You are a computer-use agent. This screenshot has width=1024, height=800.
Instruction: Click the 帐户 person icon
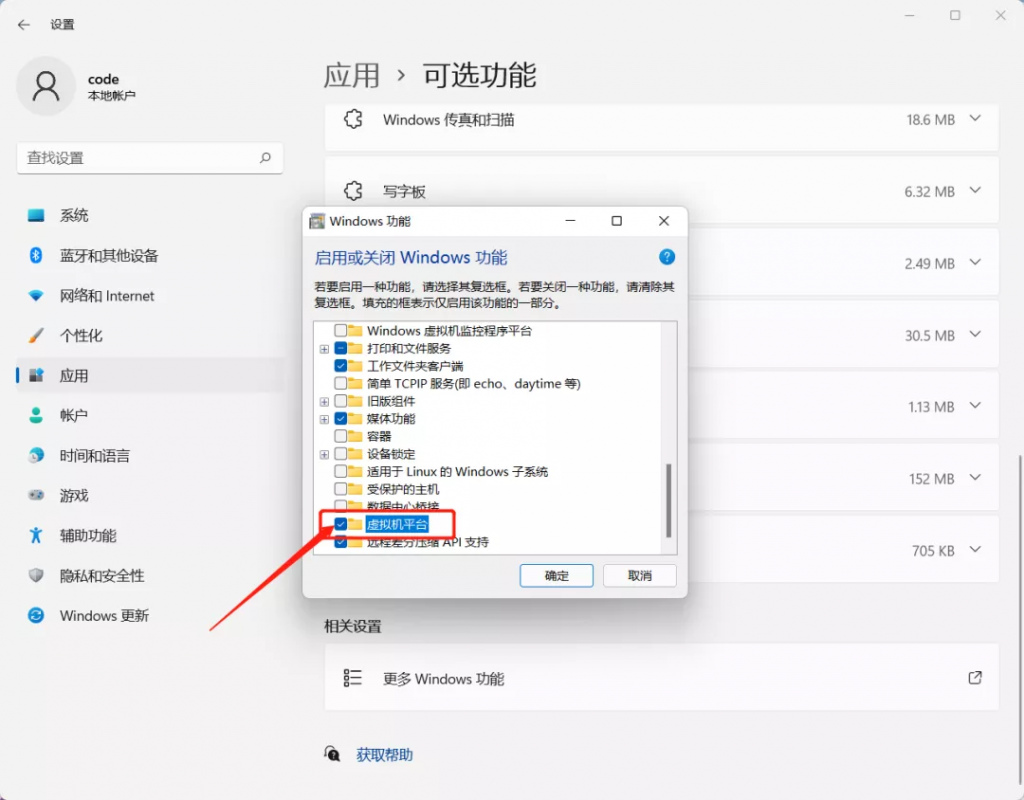tap(36, 415)
